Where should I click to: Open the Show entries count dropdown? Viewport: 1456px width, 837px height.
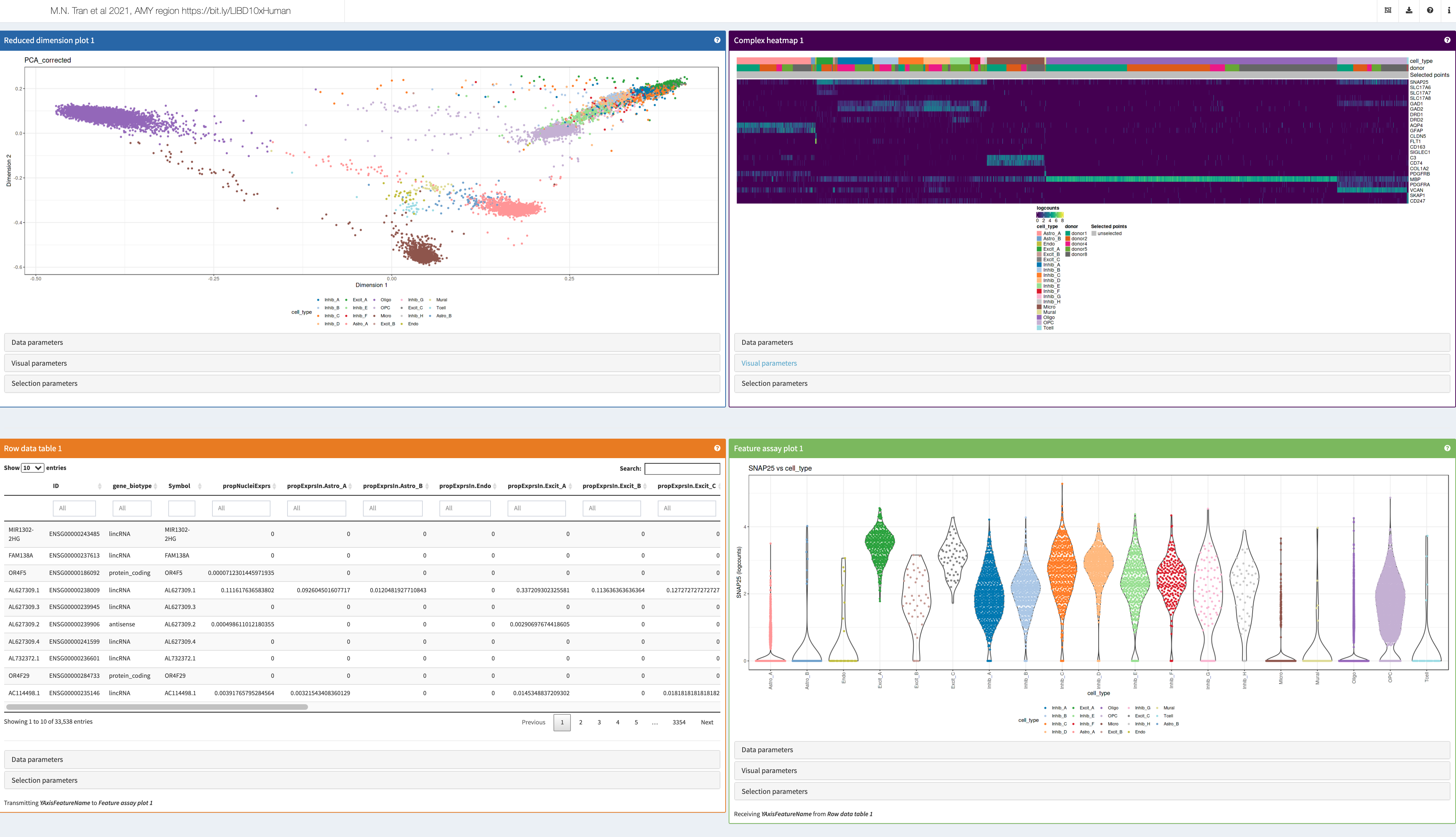[x=32, y=468]
